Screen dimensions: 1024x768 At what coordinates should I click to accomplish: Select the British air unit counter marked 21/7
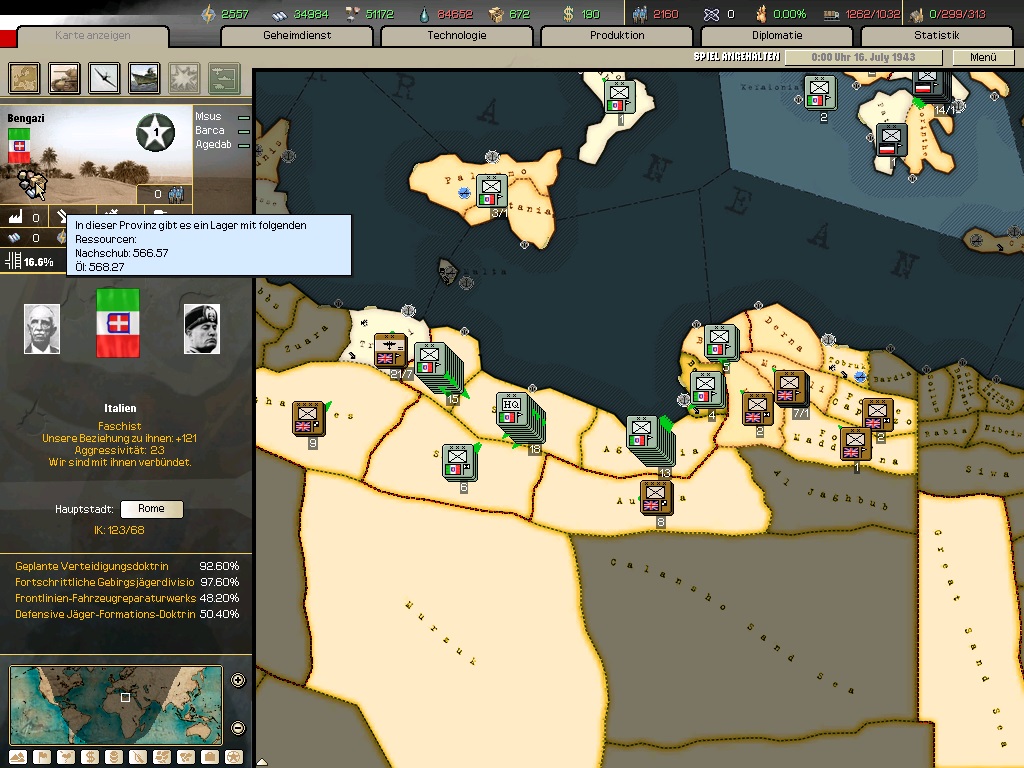pos(390,351)
